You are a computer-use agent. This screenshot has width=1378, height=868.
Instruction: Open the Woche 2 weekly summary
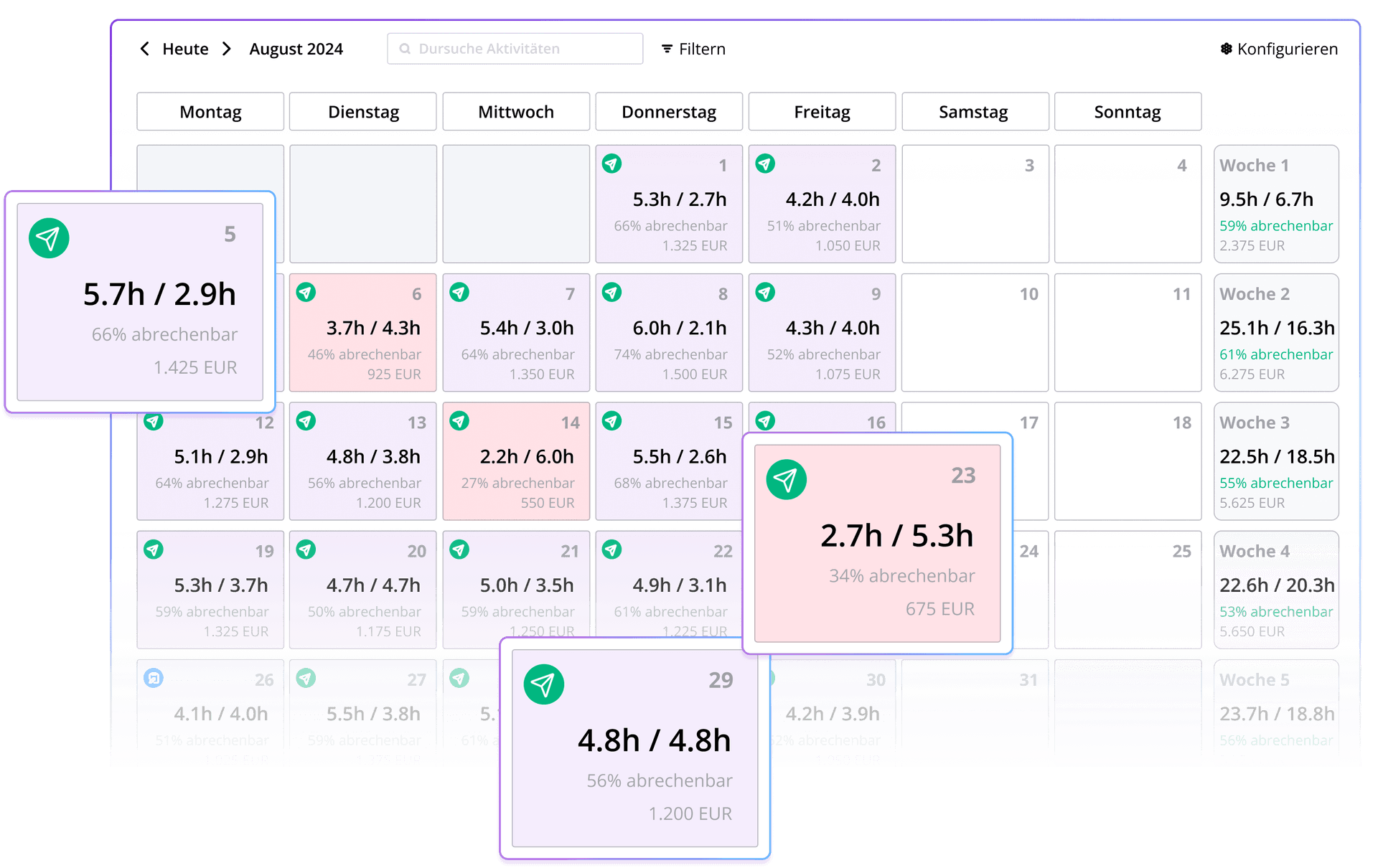pos(1276,333)
